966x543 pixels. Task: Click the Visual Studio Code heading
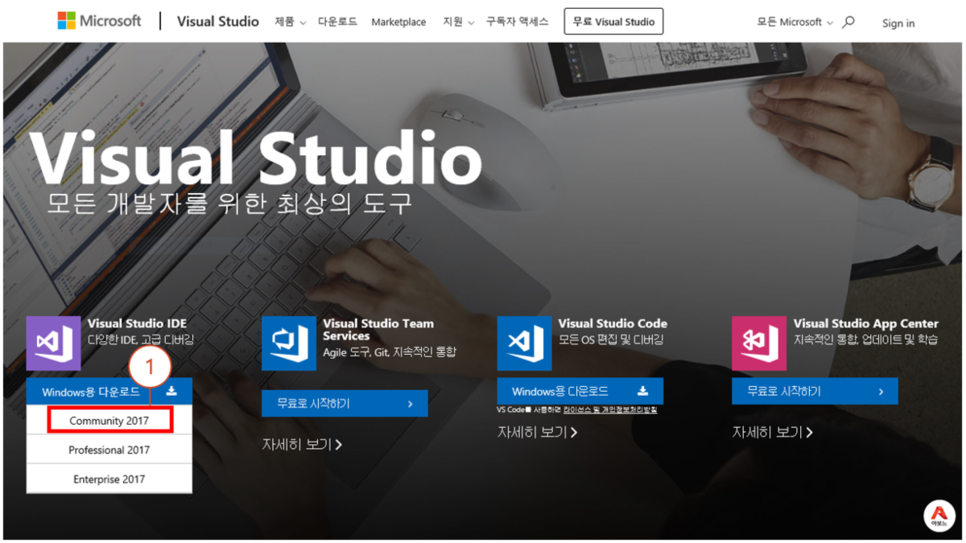point(612,324)
